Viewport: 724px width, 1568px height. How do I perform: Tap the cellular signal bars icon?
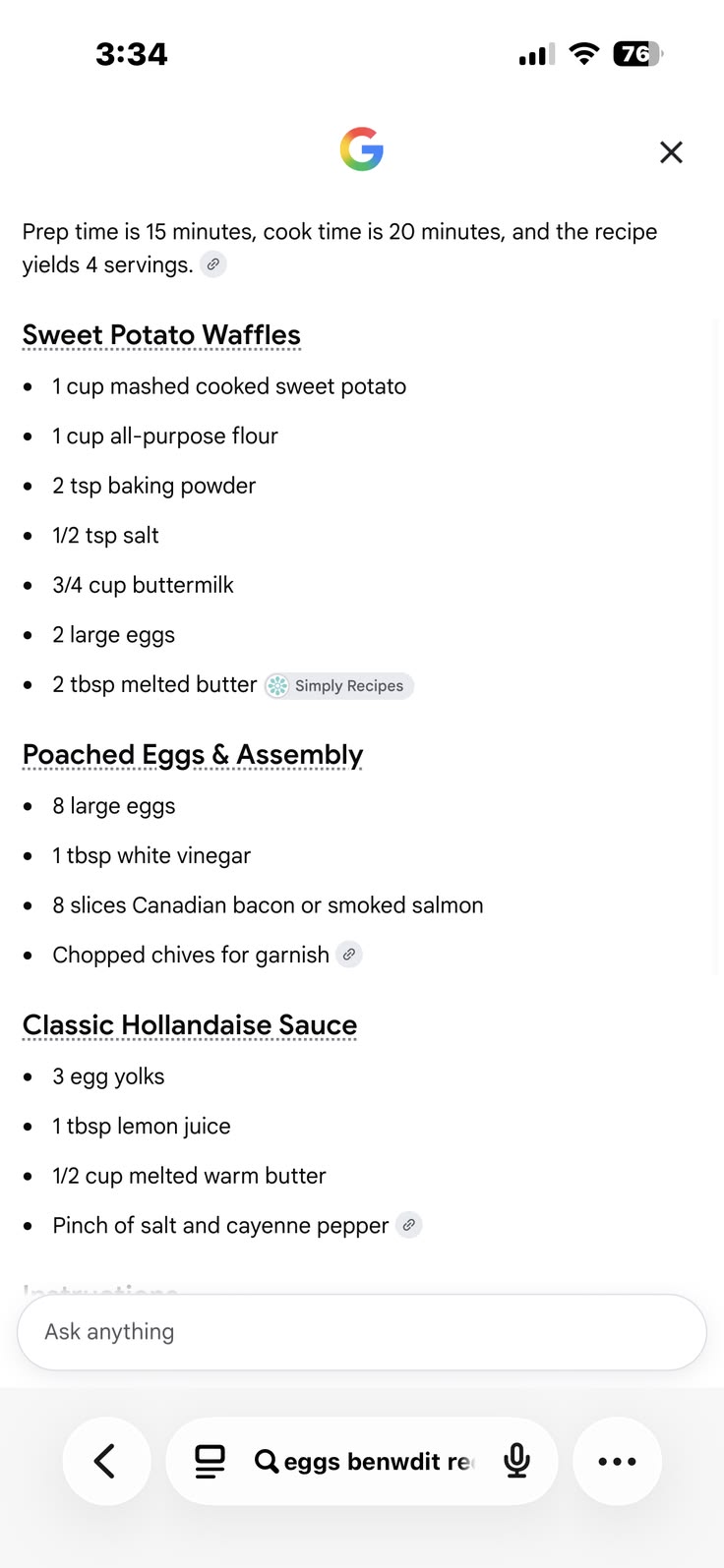tap(537, 55)
